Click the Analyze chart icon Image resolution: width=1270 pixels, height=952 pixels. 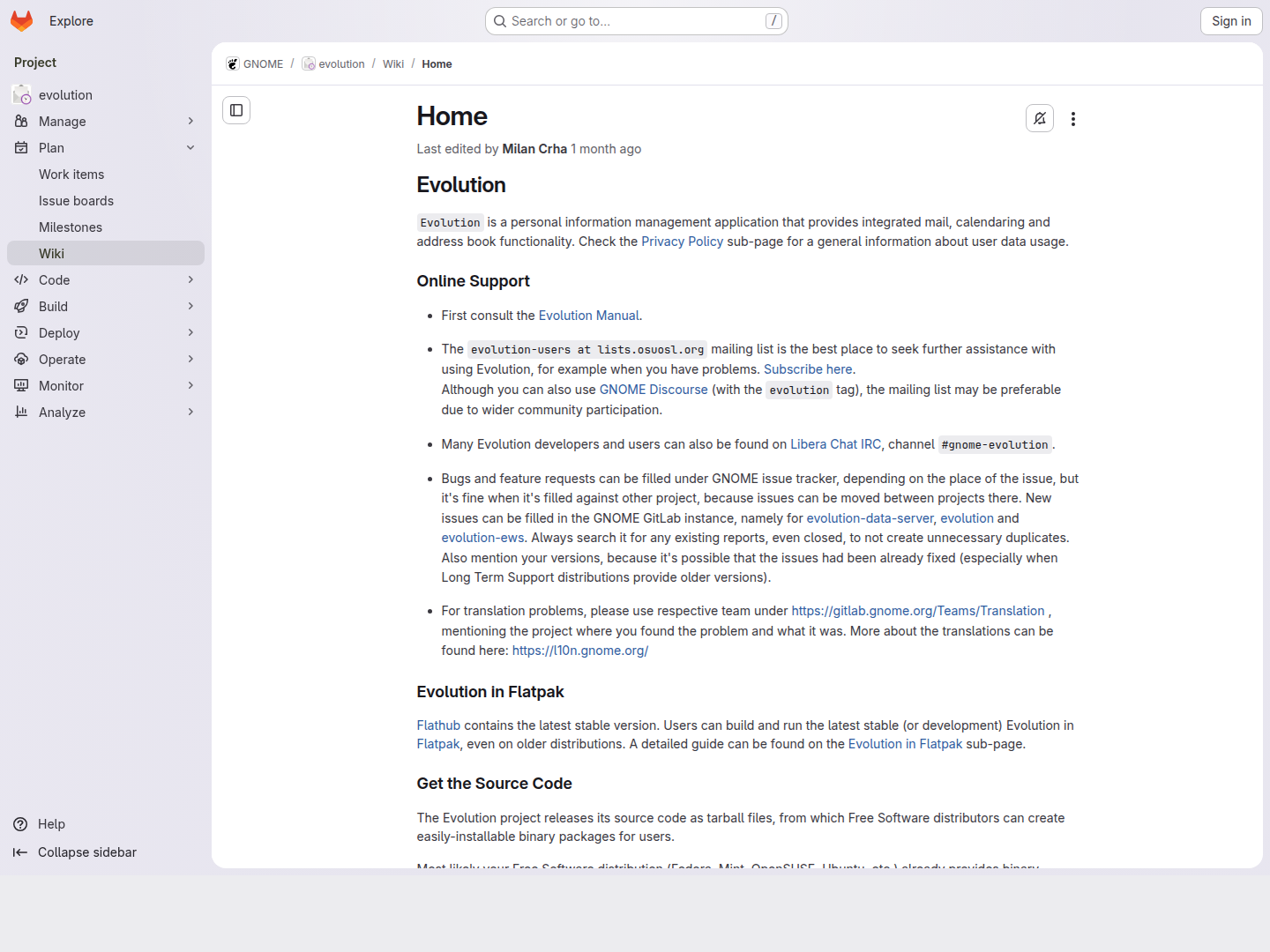(21, 413)
